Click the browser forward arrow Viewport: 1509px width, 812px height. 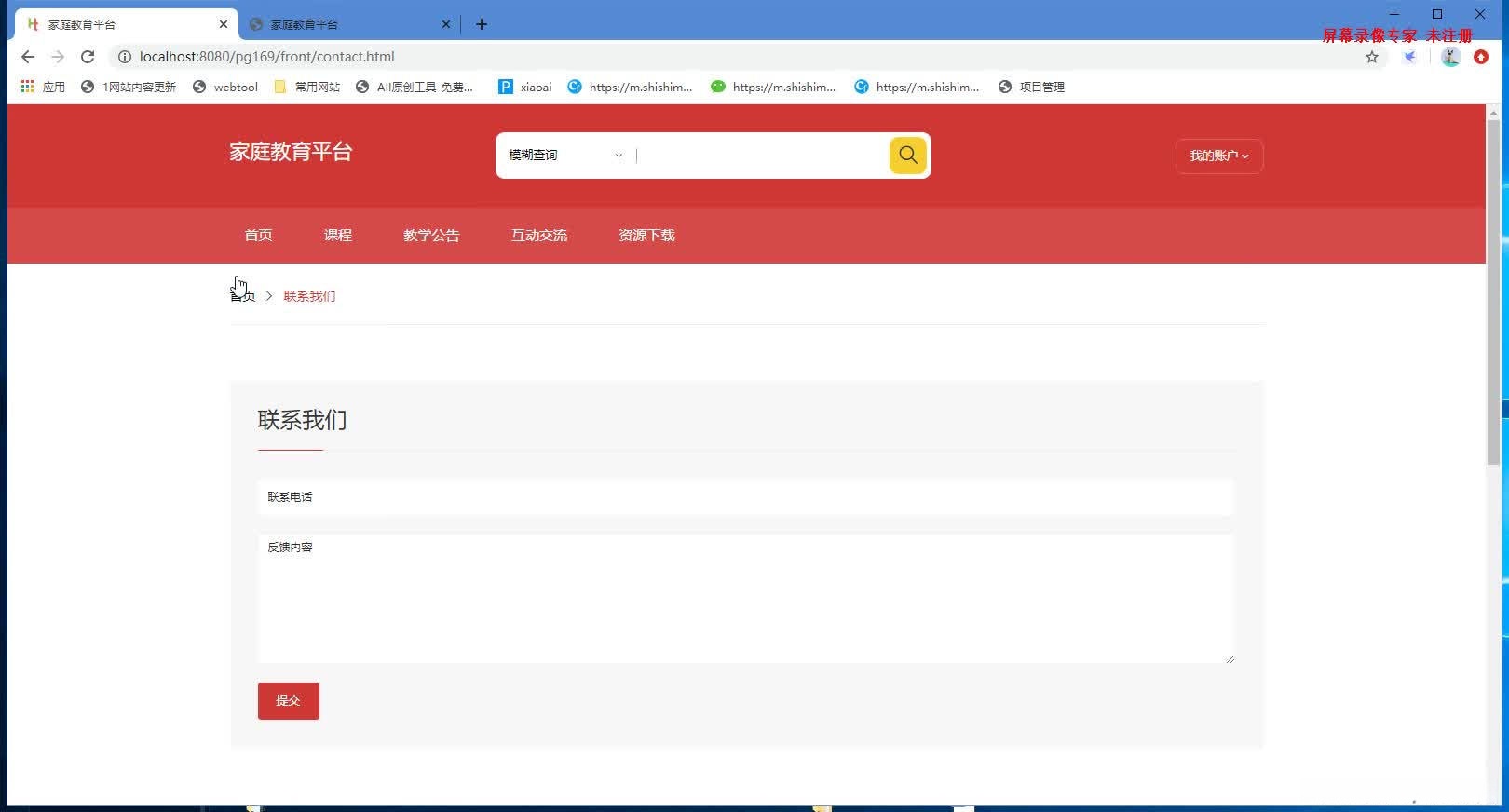58,57
